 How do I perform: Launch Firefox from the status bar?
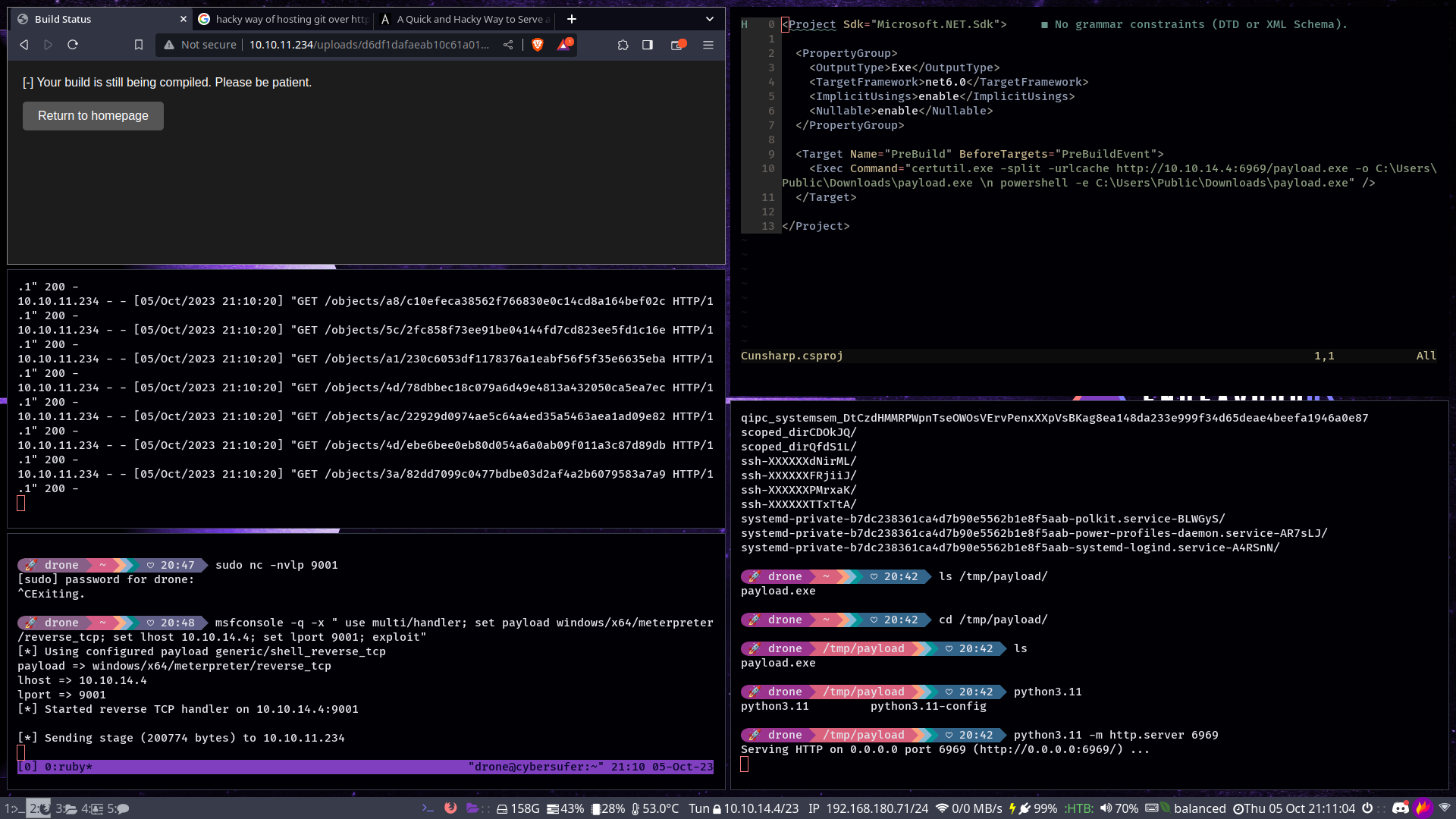(x=450, y=808)
